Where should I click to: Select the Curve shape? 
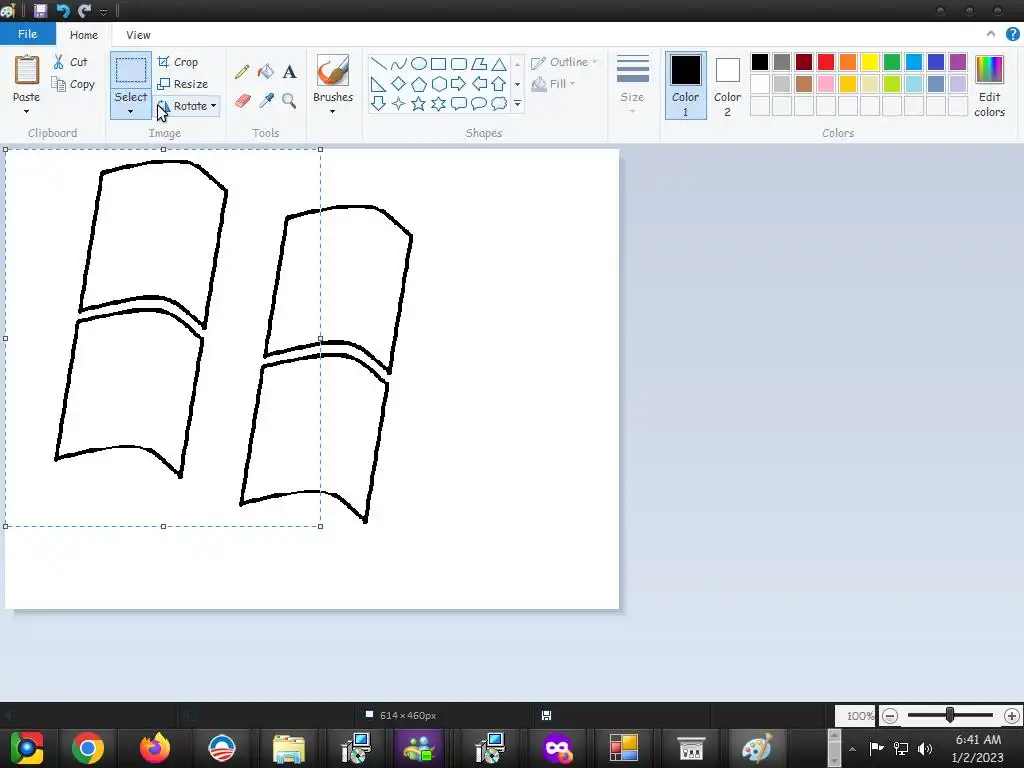pyautogui.click(x=398, y=63)
